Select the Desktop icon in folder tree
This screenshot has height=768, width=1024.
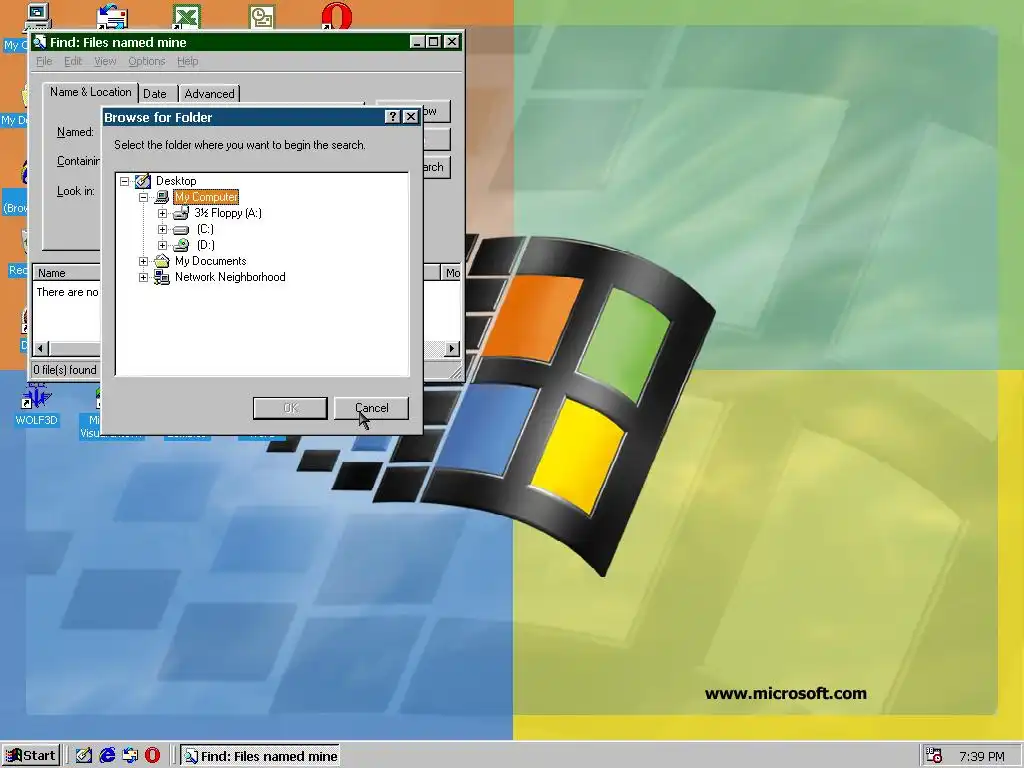(x=142, y=181)
